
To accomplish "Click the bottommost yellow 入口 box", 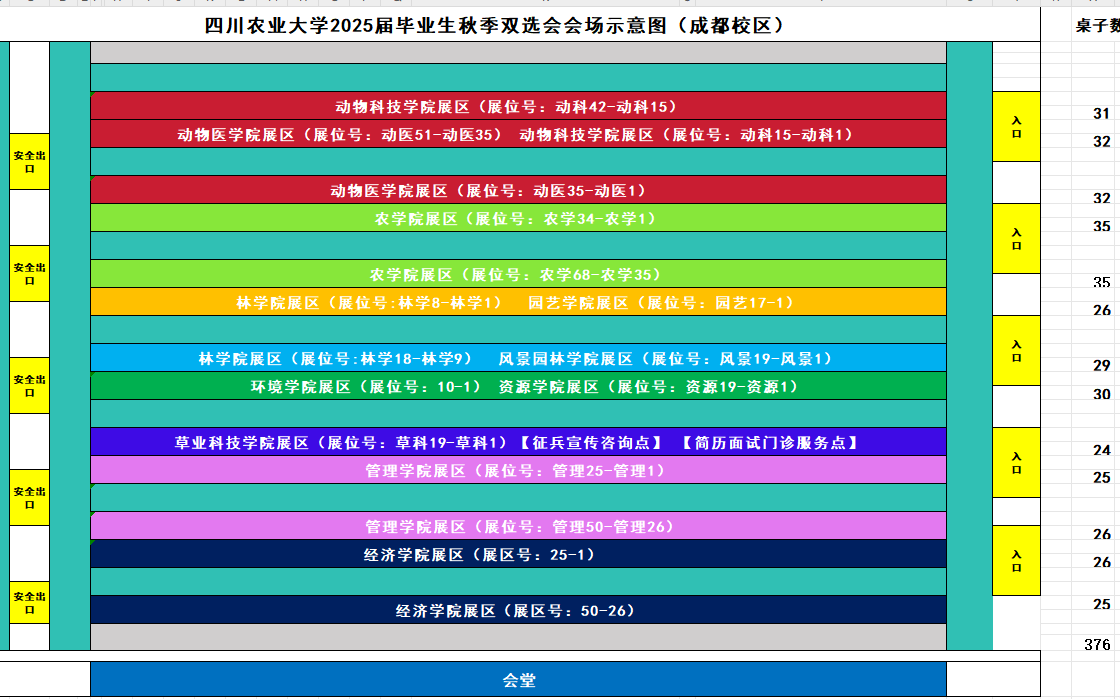I will (x=1017, y=560).
